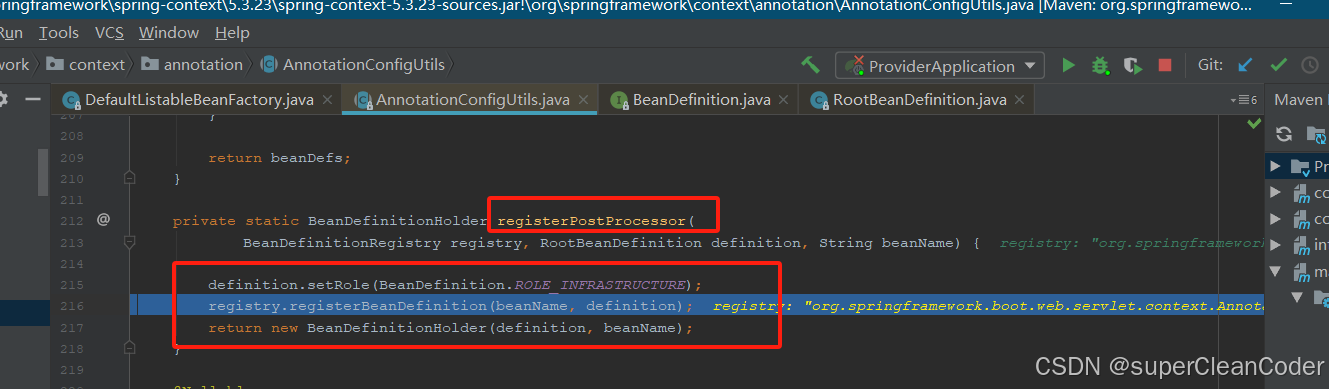Viewport: 1329px width, 389px height.
Task: Click 'return beanDefs;' on line 209
Action: (280, 157)
